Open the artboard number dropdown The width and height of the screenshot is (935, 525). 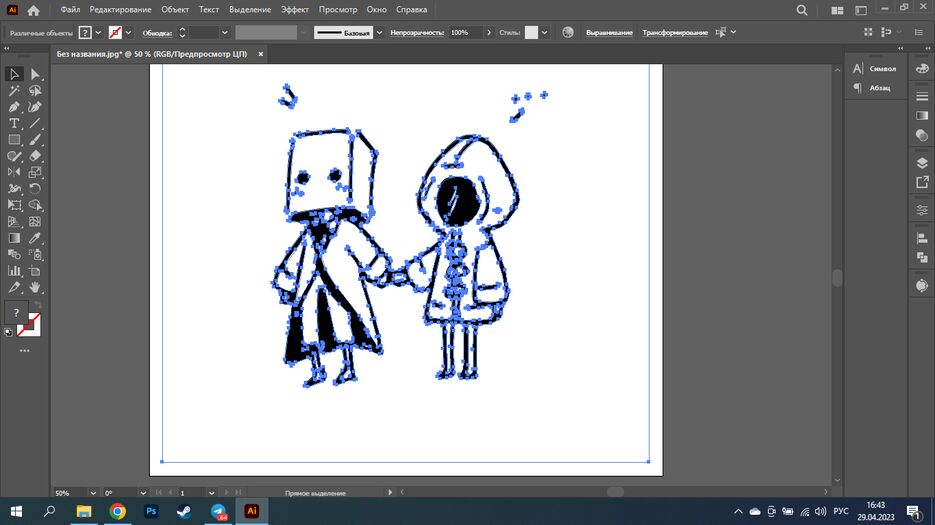[x=212, y=493]
